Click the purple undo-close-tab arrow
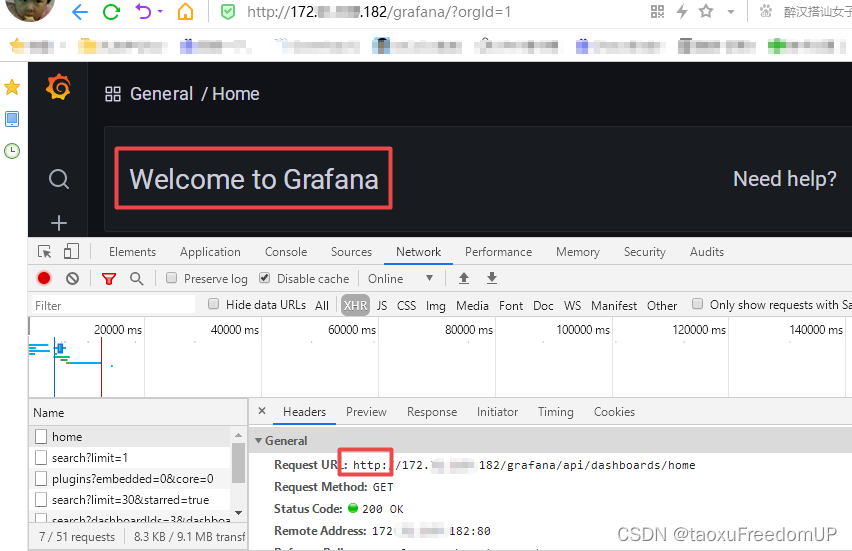 143,11
